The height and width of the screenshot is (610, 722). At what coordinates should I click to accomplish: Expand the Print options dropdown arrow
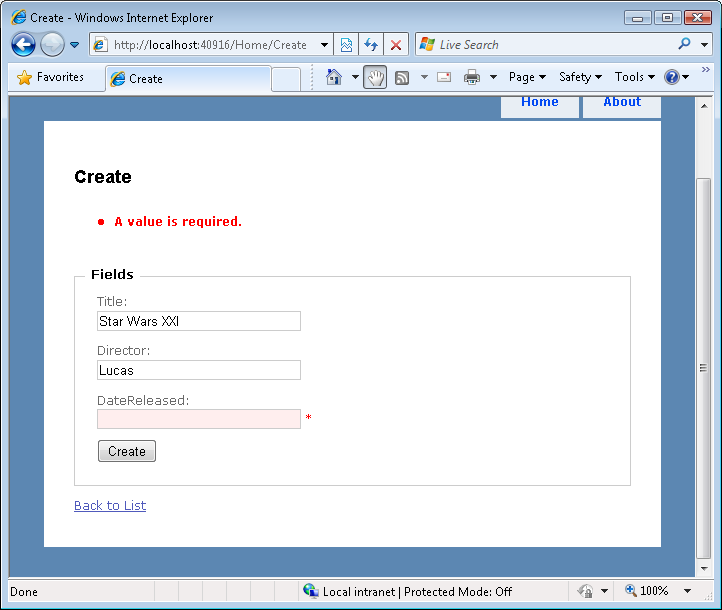click(x=493, y=77)
